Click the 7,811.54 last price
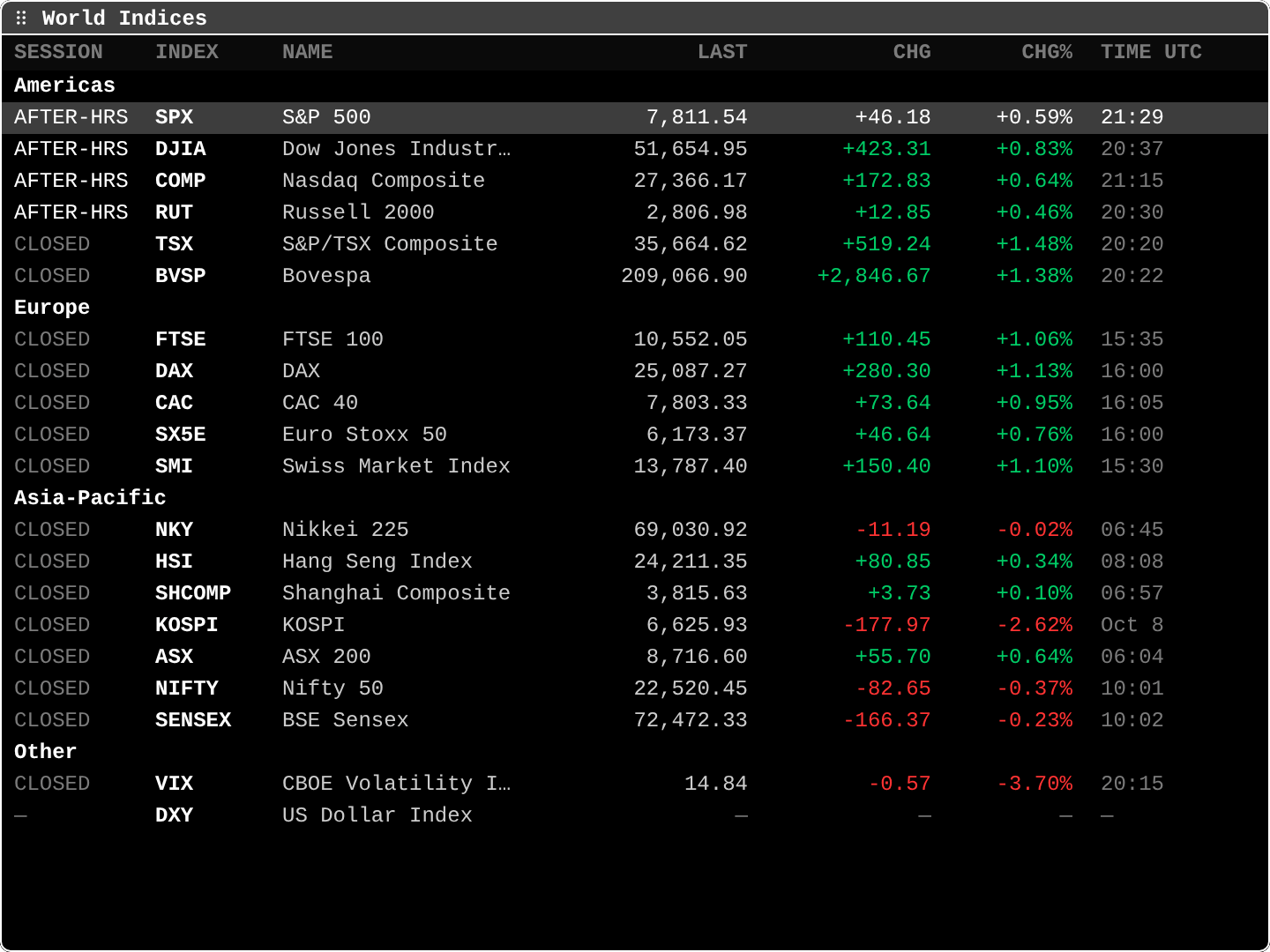The image size is (1270, 952). [697, 117]
